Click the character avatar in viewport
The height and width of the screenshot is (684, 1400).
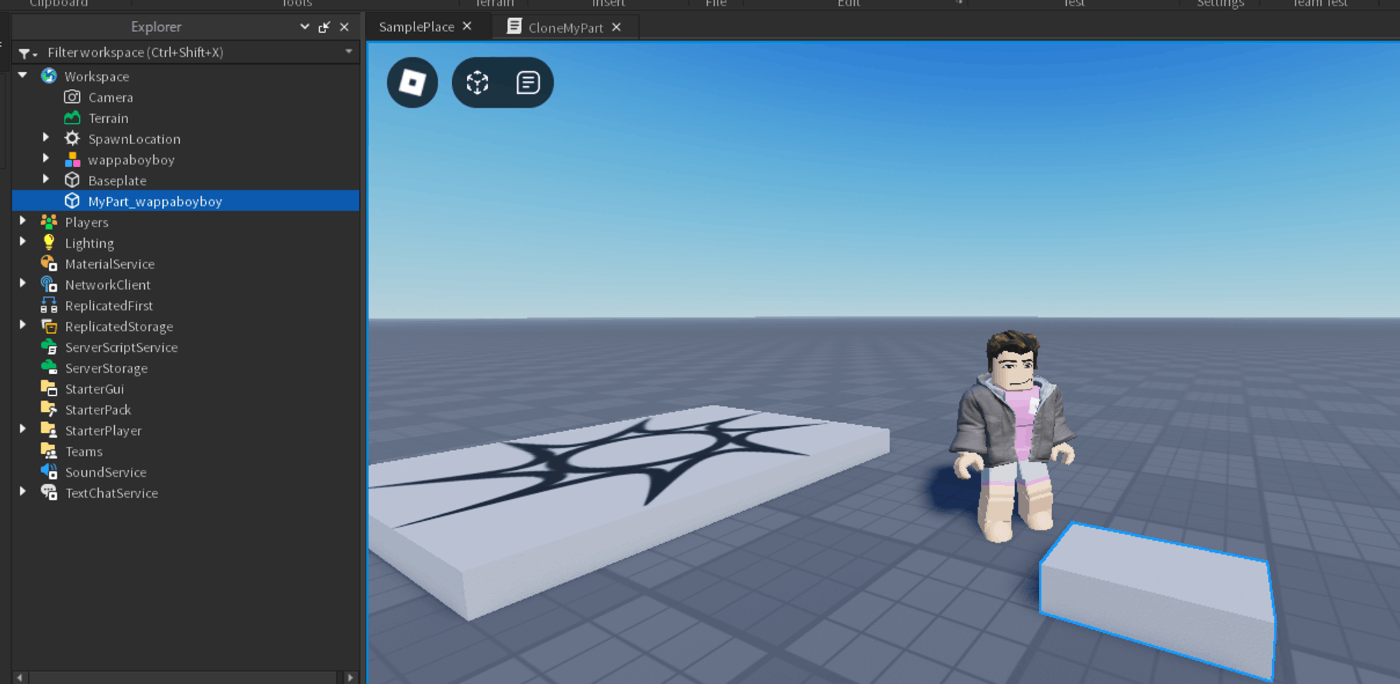1012,435
